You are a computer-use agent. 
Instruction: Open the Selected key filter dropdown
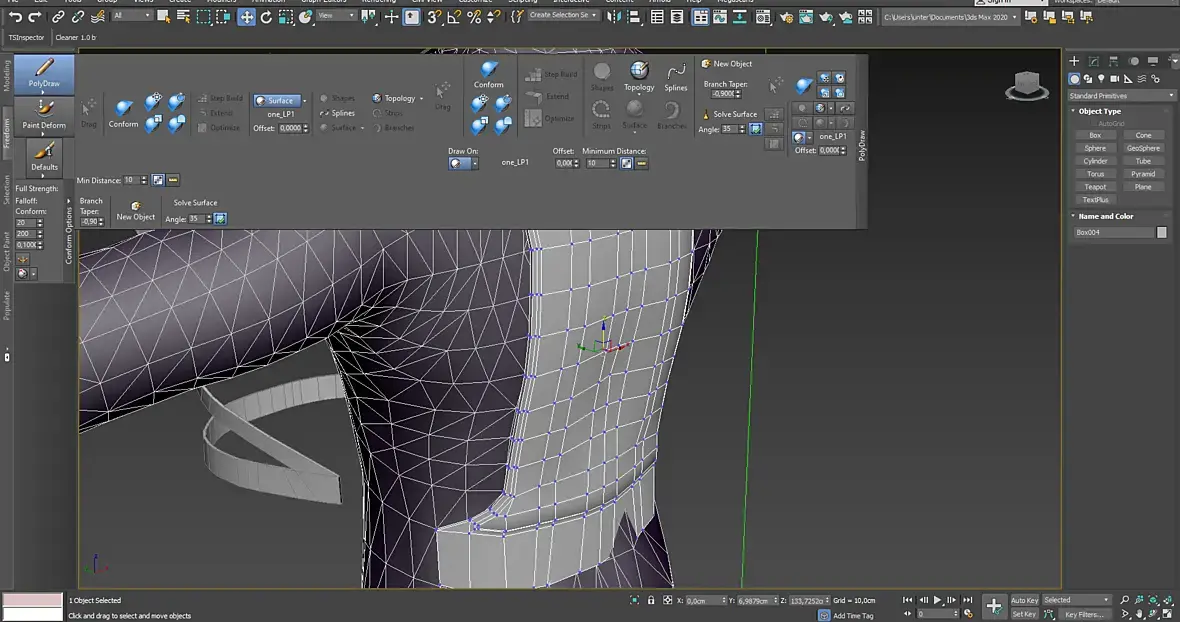(1076, 600)
